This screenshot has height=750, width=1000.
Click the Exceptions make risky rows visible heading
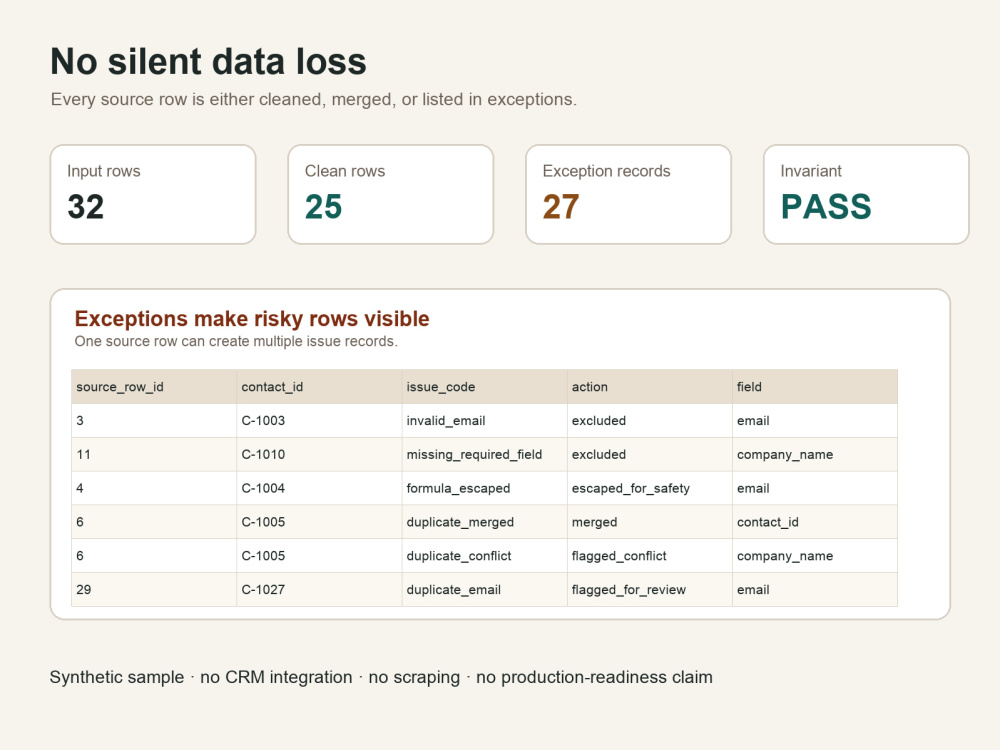(252, 319)
